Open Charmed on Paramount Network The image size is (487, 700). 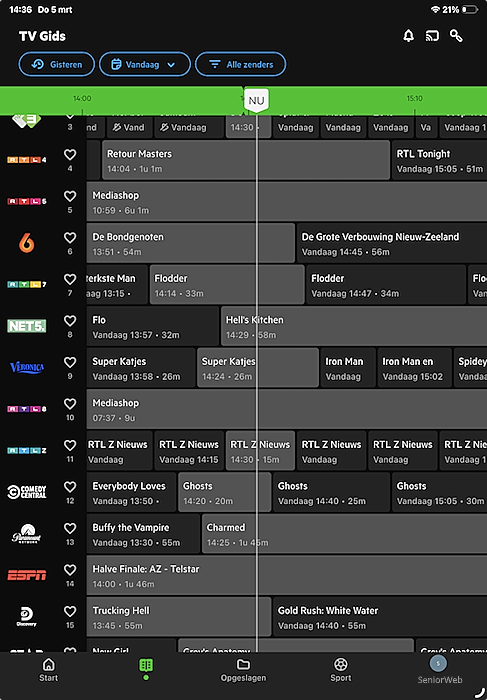345,533
